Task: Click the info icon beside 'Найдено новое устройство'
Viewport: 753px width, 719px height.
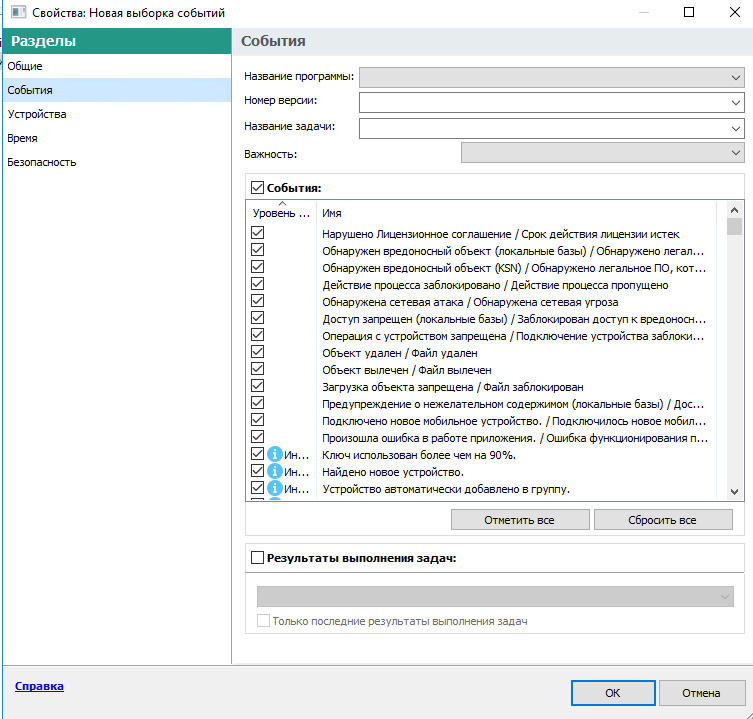Action: (x=275, y=472)
